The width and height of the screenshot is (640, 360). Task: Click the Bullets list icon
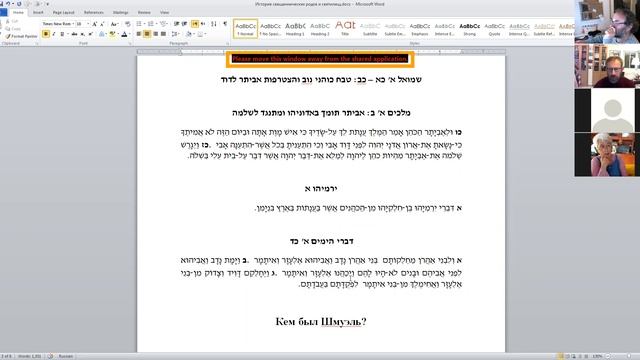[139, 24]
